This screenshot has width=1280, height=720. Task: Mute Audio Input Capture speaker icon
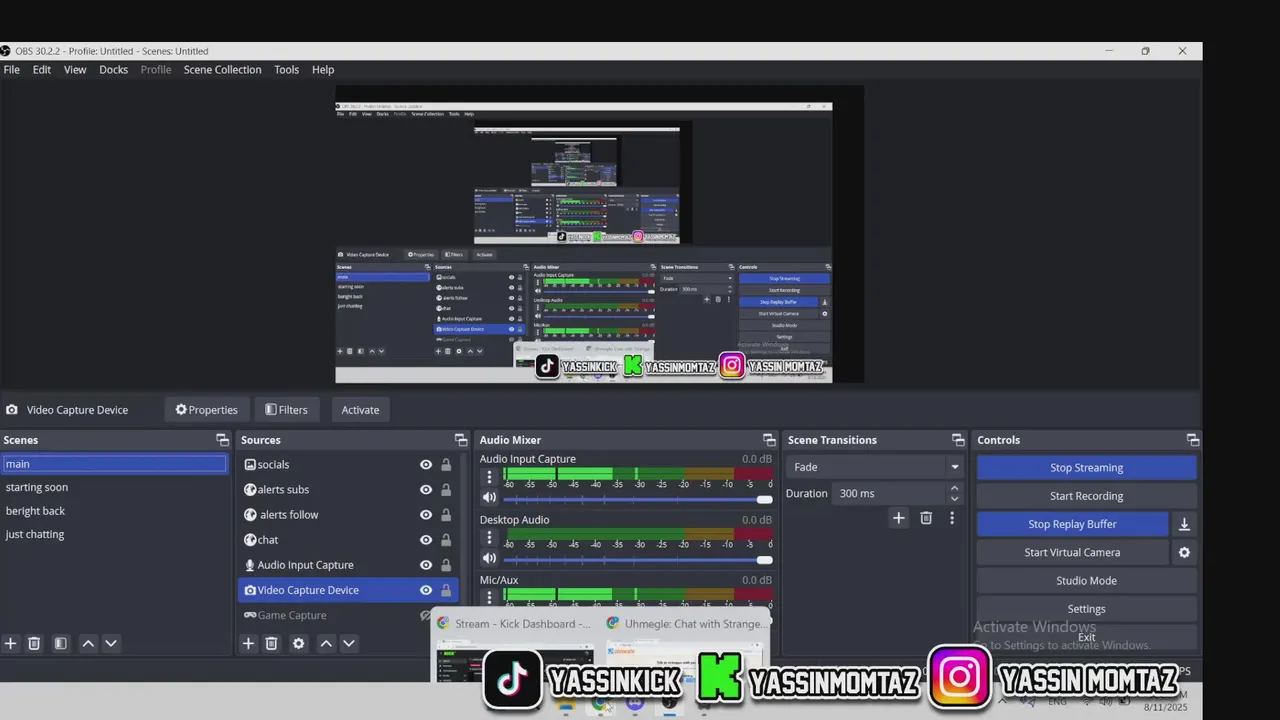489,498
